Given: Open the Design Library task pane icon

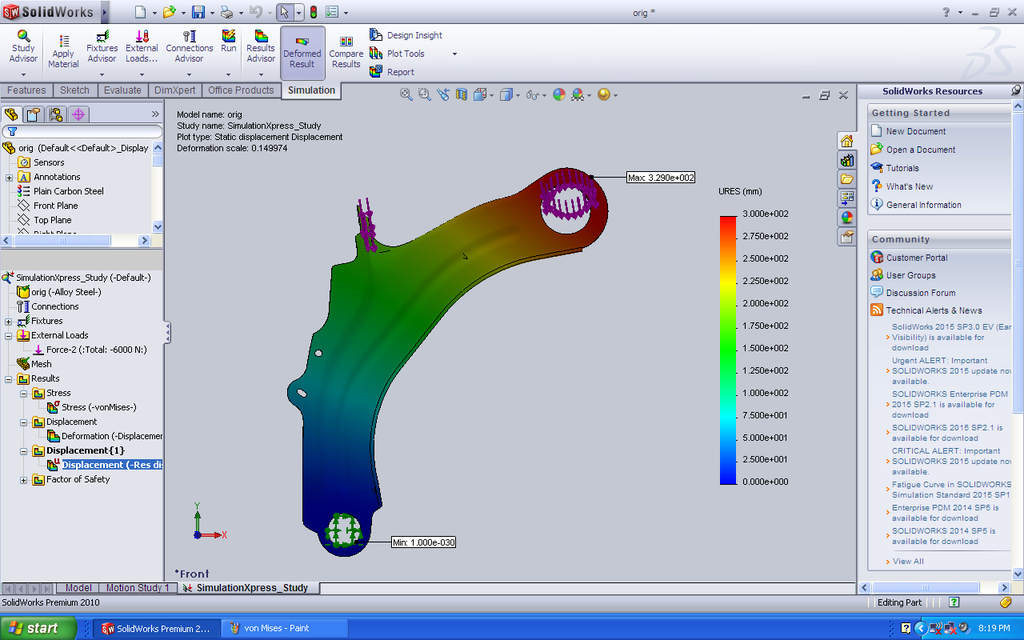Looking at the screenshot, I should click(847, 160).
